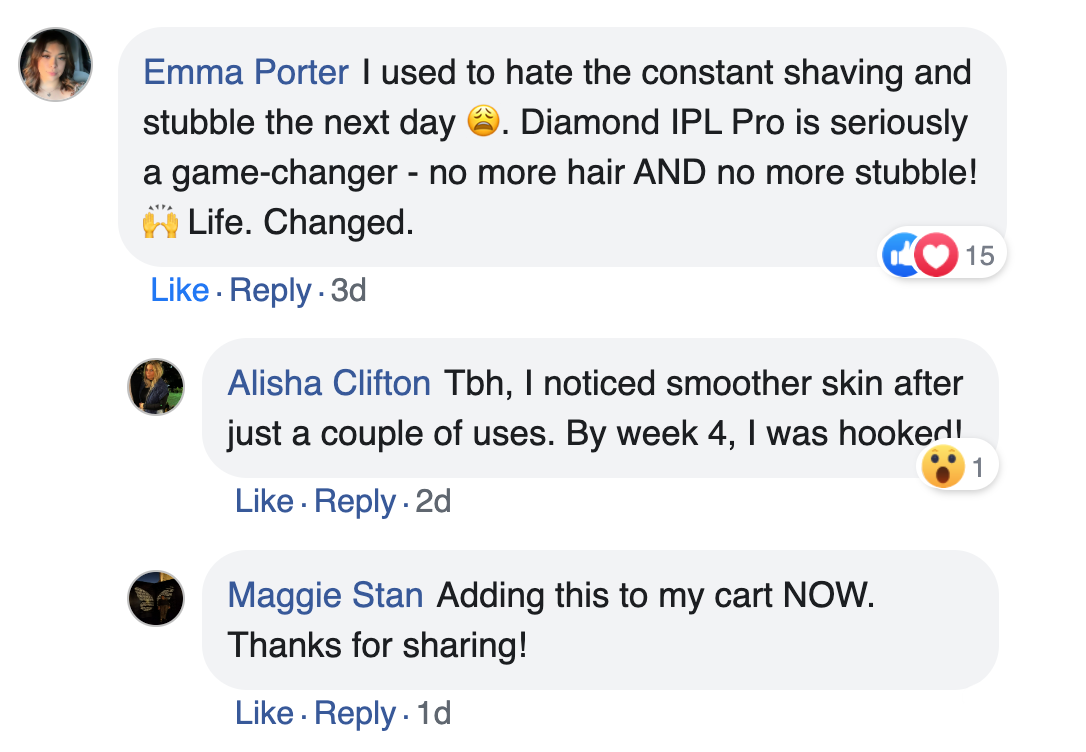Click the weary face emoji in comment

tap(483, 123)
